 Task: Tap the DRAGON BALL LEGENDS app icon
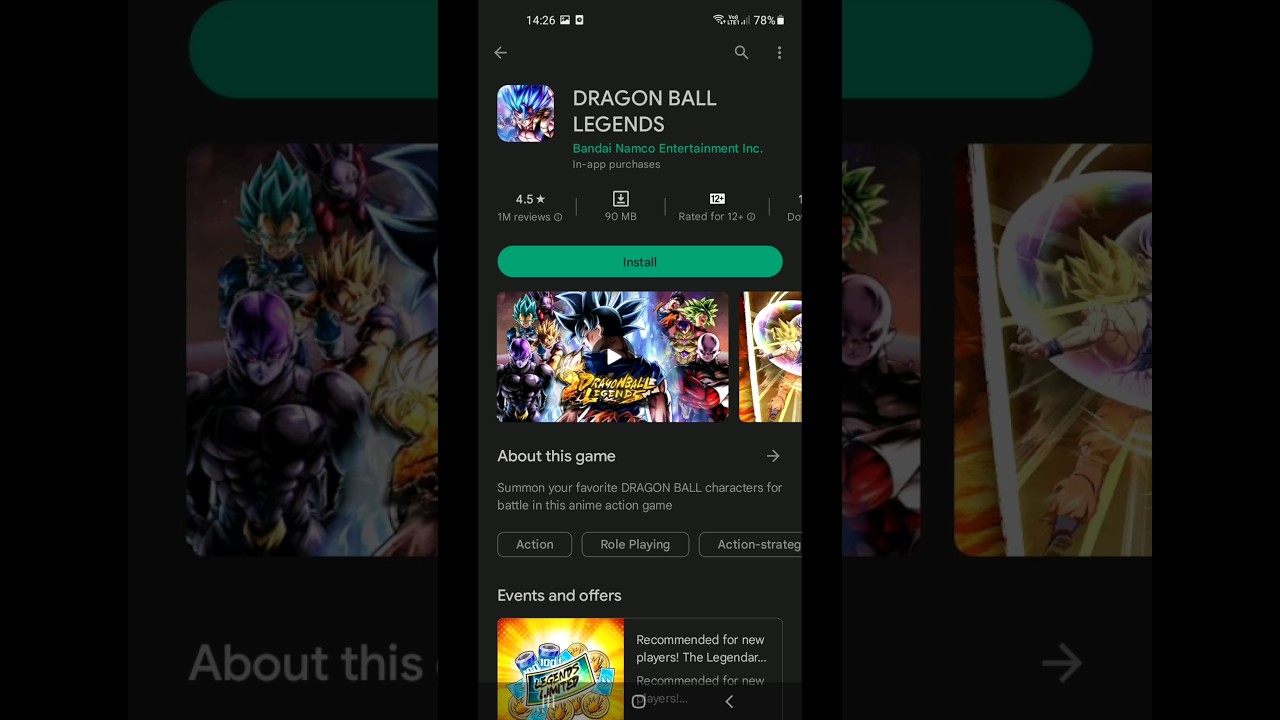(525, 113)
